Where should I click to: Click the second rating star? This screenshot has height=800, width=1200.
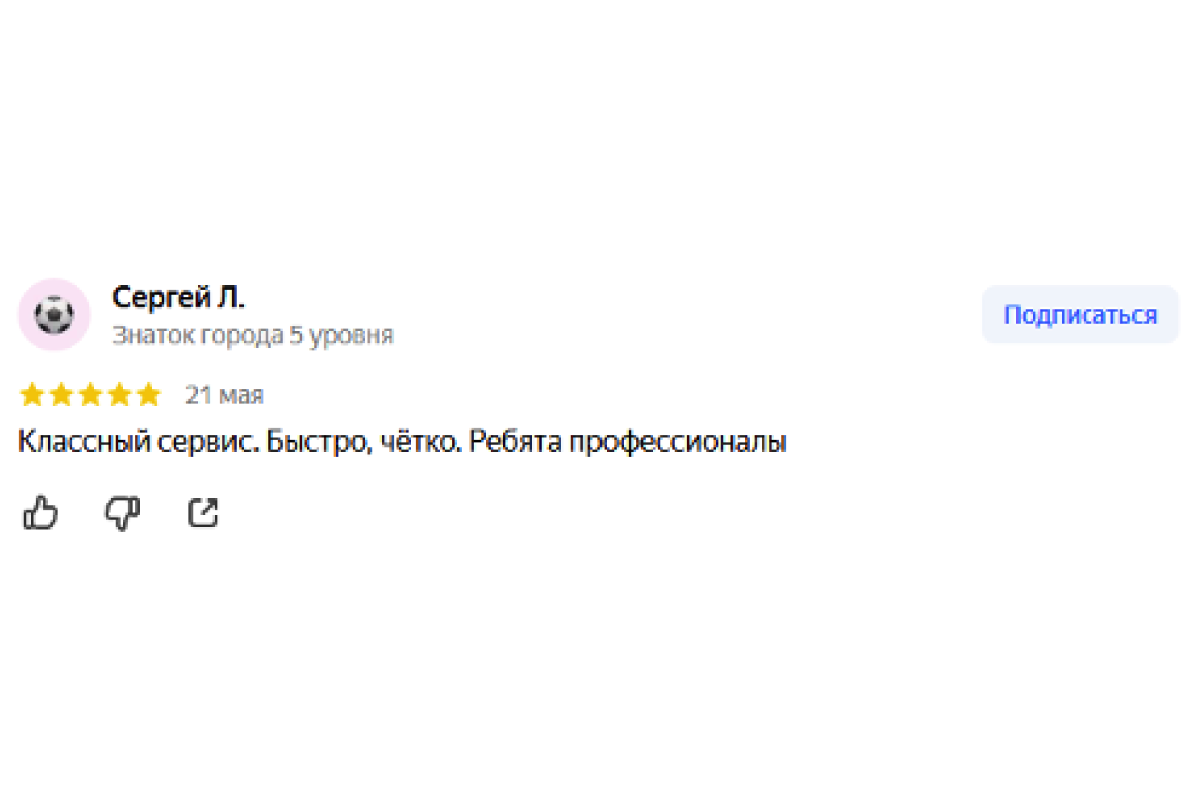tap(61, 395)
